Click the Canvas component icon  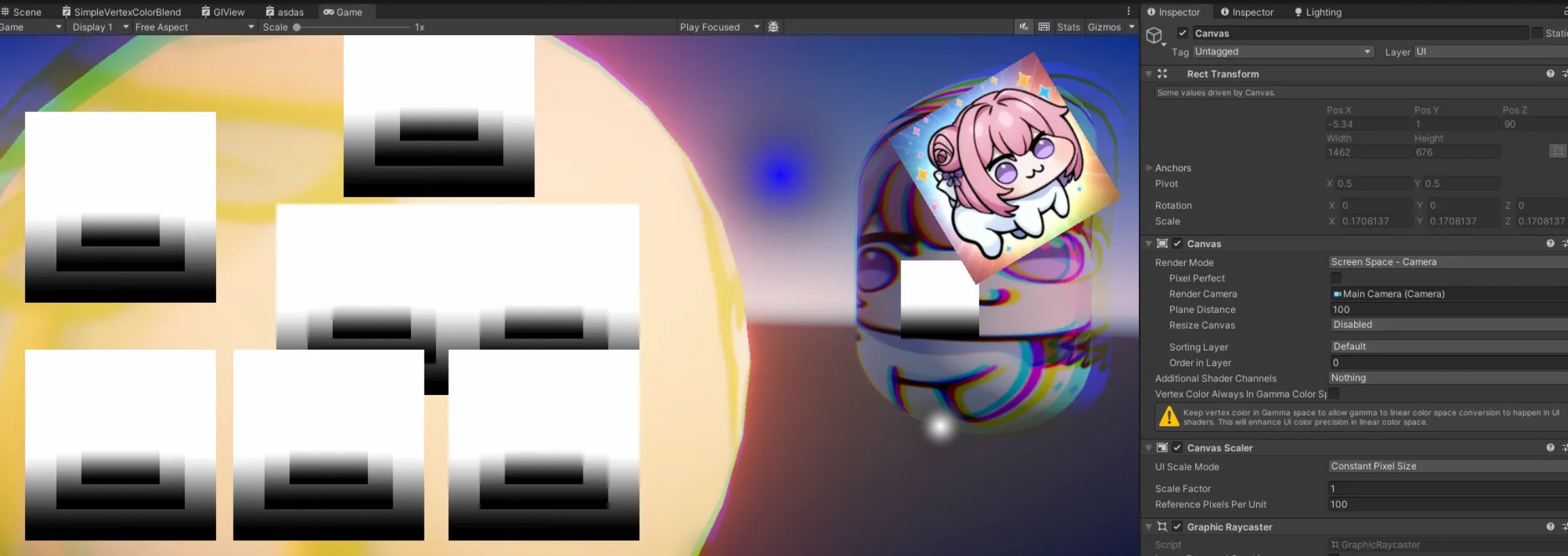(x=1163, y=244)
